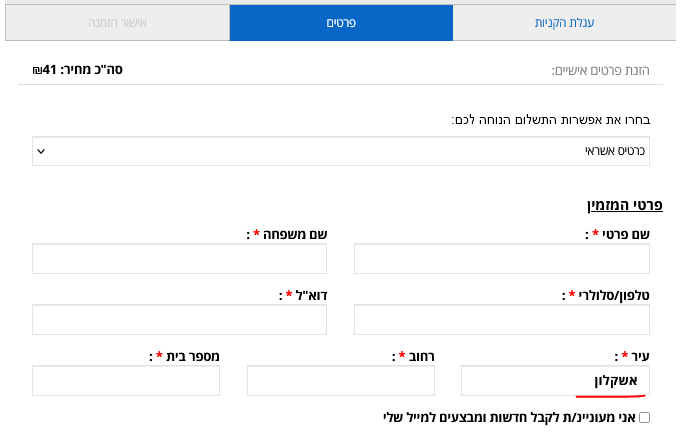The height and width of the screenshot is (442, 681).
Task: Open the כרטיס אשראי payment method dropdown
Action: click(340, 151)
